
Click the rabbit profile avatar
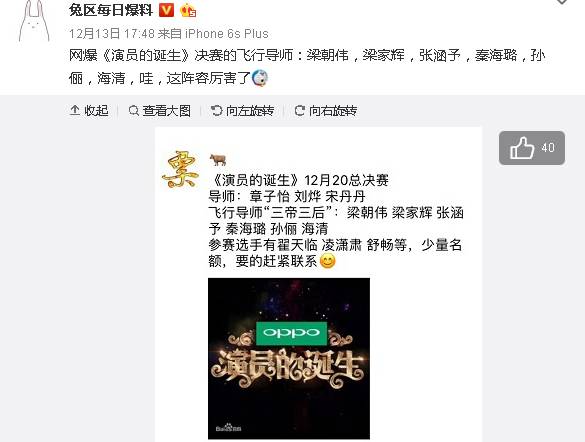tap(34, 21)
